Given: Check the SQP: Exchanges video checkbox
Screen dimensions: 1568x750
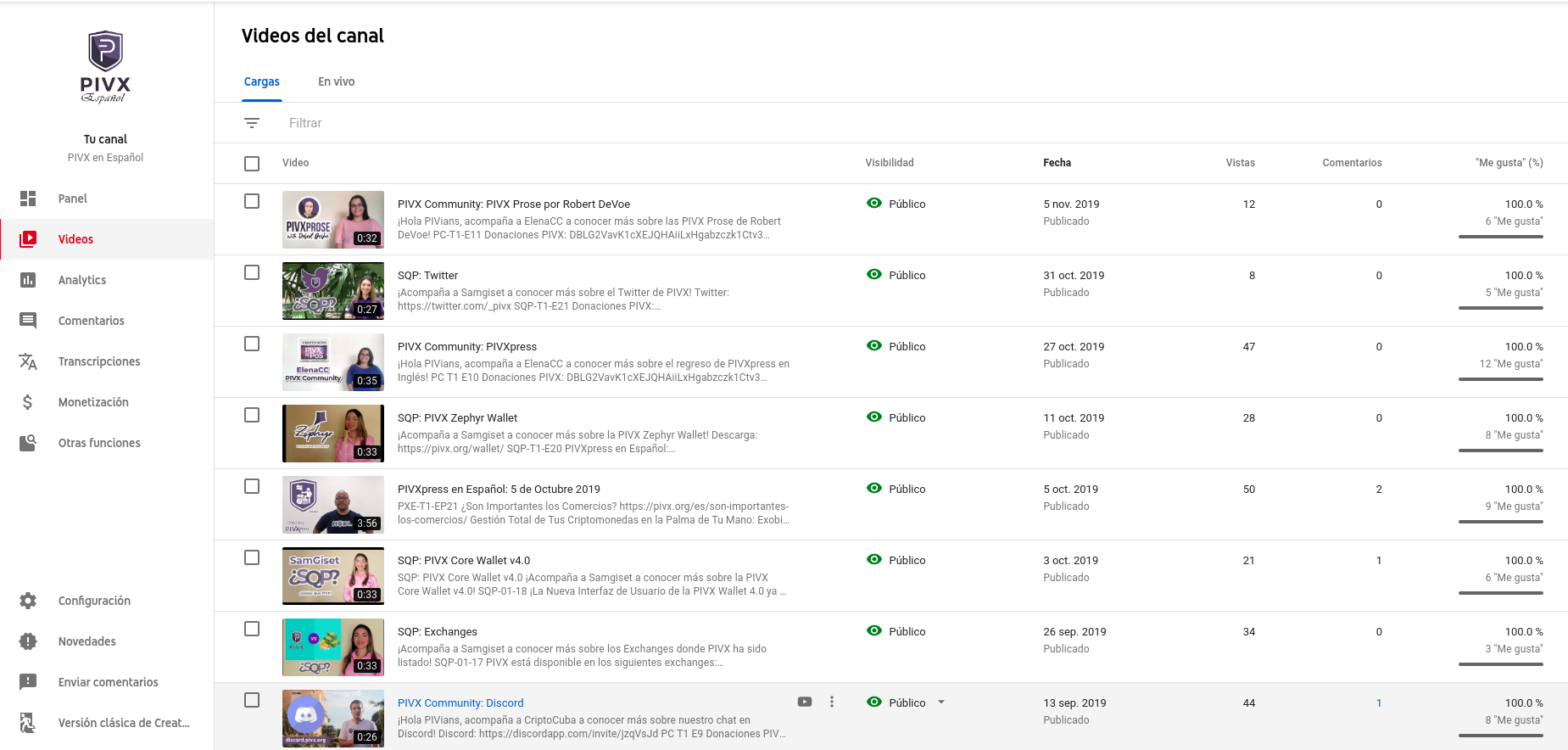Looking at the screenshot, I should 252,629.
